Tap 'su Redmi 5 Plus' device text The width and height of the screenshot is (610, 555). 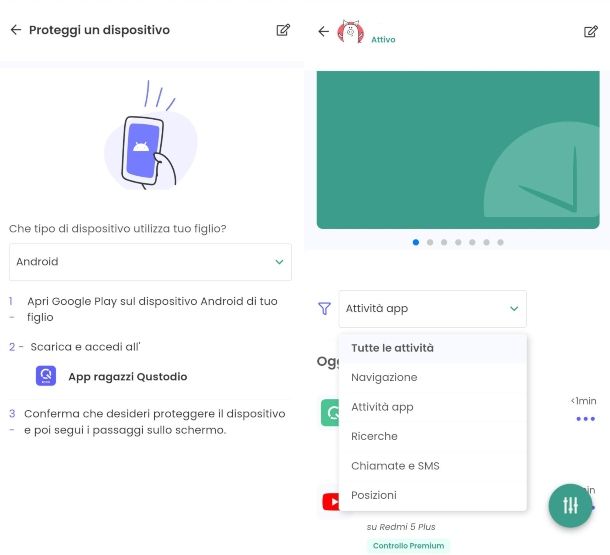pyautogui.click(x=401, y=527)
